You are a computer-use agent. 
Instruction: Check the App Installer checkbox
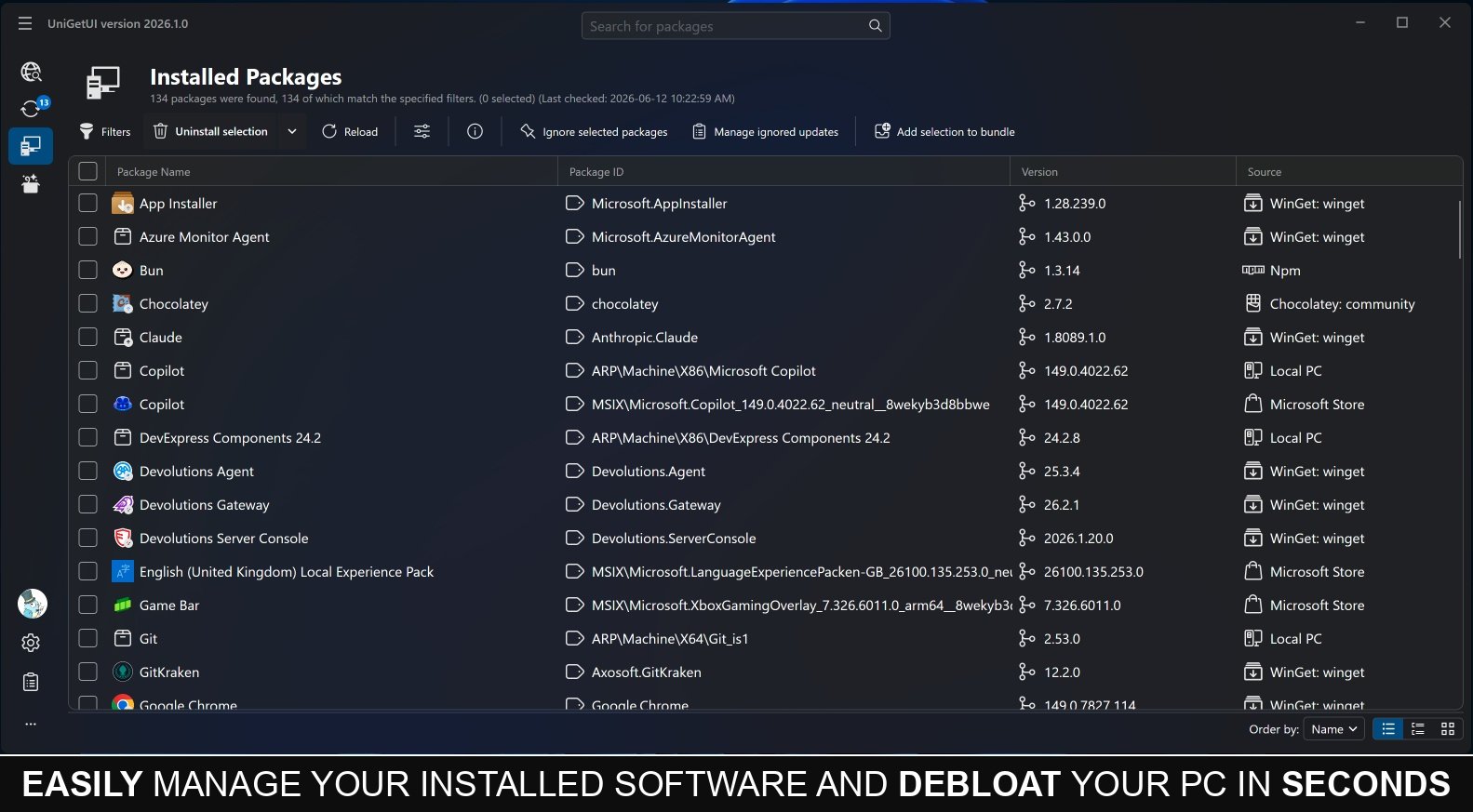click(88, 203)
